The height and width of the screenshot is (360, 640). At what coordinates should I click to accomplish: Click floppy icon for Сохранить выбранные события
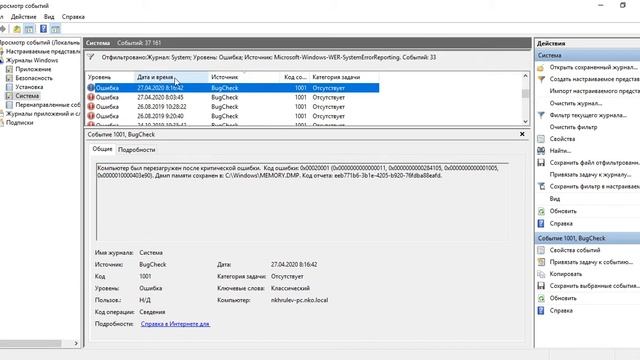click(x=541, y=286)
